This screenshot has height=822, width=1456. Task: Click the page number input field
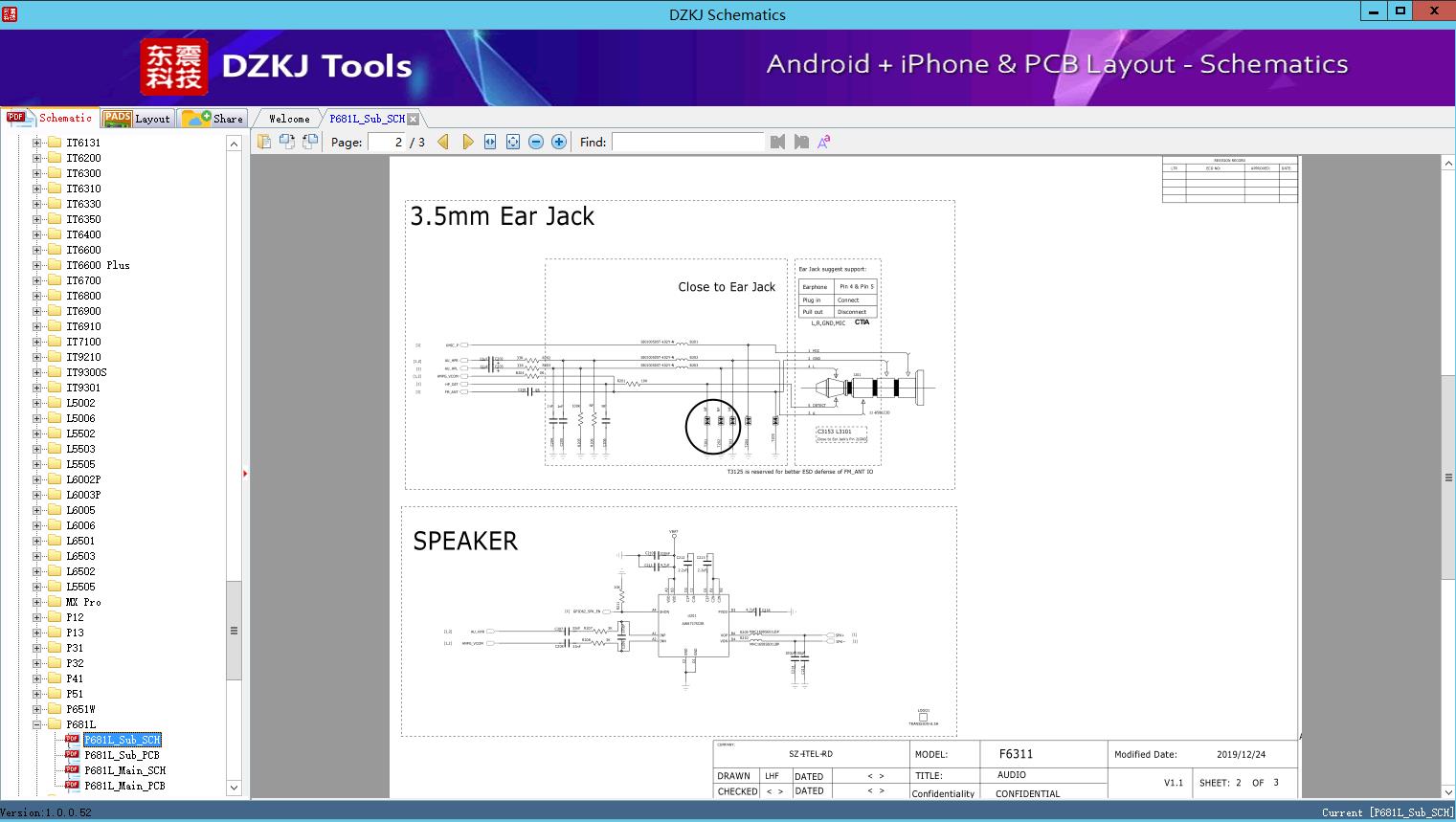point(387,142)
